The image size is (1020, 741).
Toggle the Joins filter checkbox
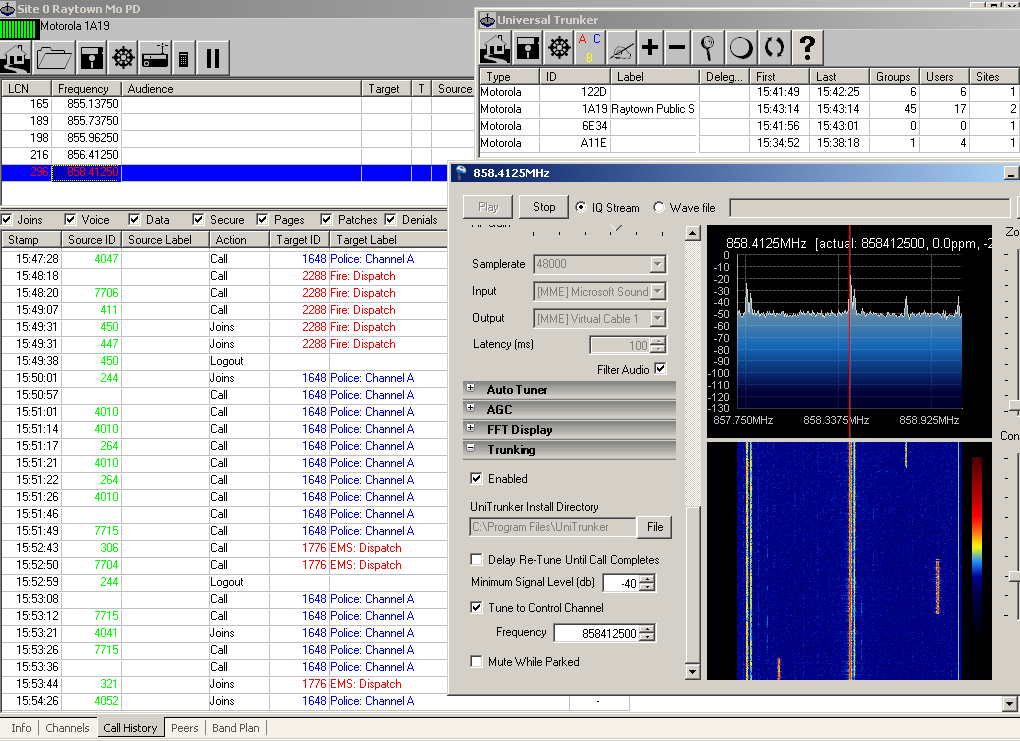coord(7,219)
